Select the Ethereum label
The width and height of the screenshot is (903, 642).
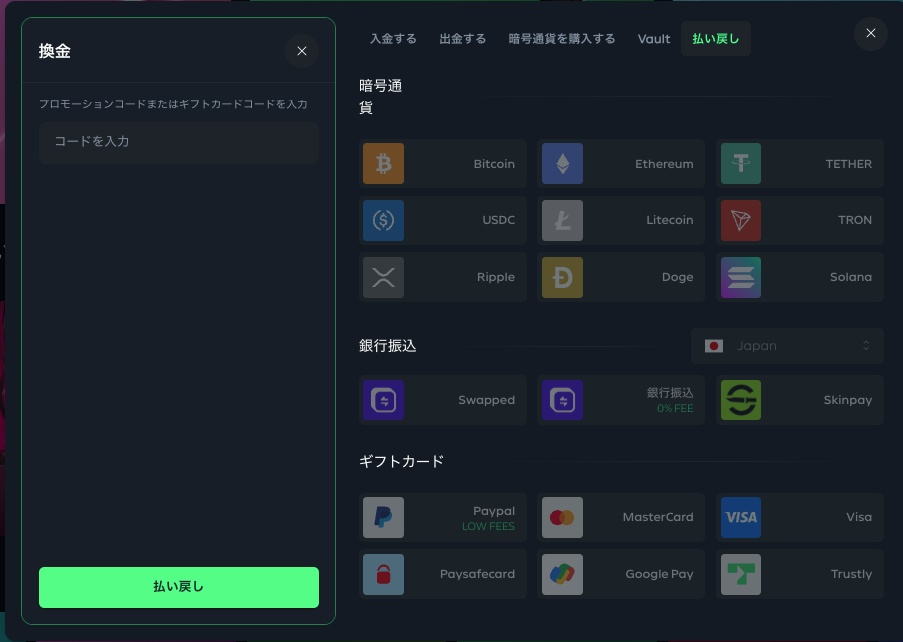click(664, 164)
